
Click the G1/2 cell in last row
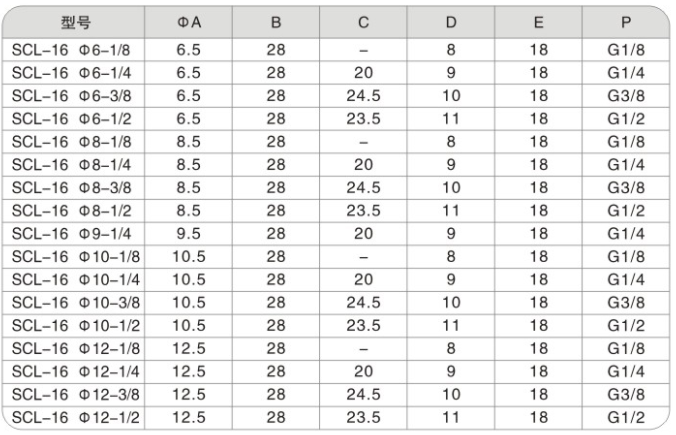pos(626,417)
